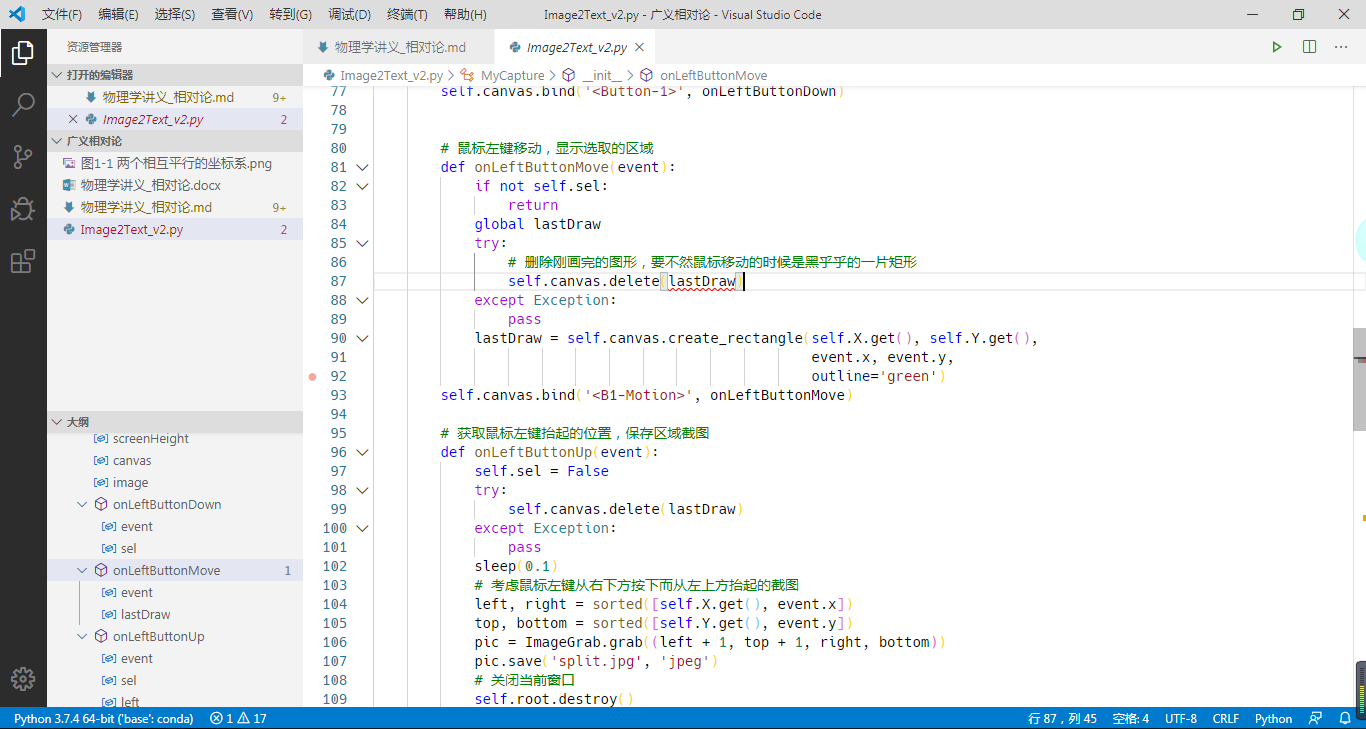Screen dimensions: 1366x729
Task: Select onLeftButtonMove breadcrumb cube icon
Action: 646,75
